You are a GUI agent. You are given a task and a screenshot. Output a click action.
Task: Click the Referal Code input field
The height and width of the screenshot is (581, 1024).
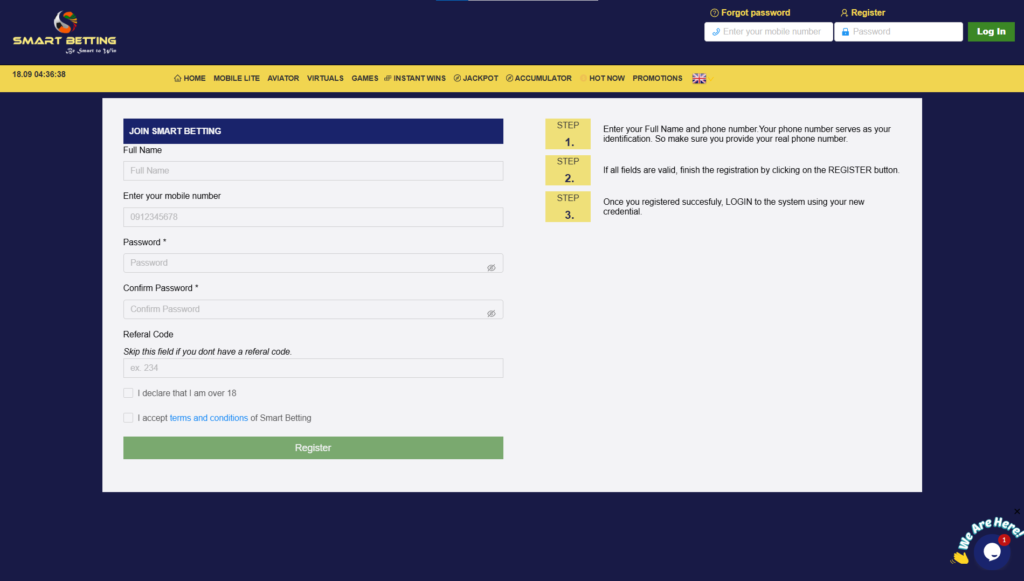tap(312, 367)
